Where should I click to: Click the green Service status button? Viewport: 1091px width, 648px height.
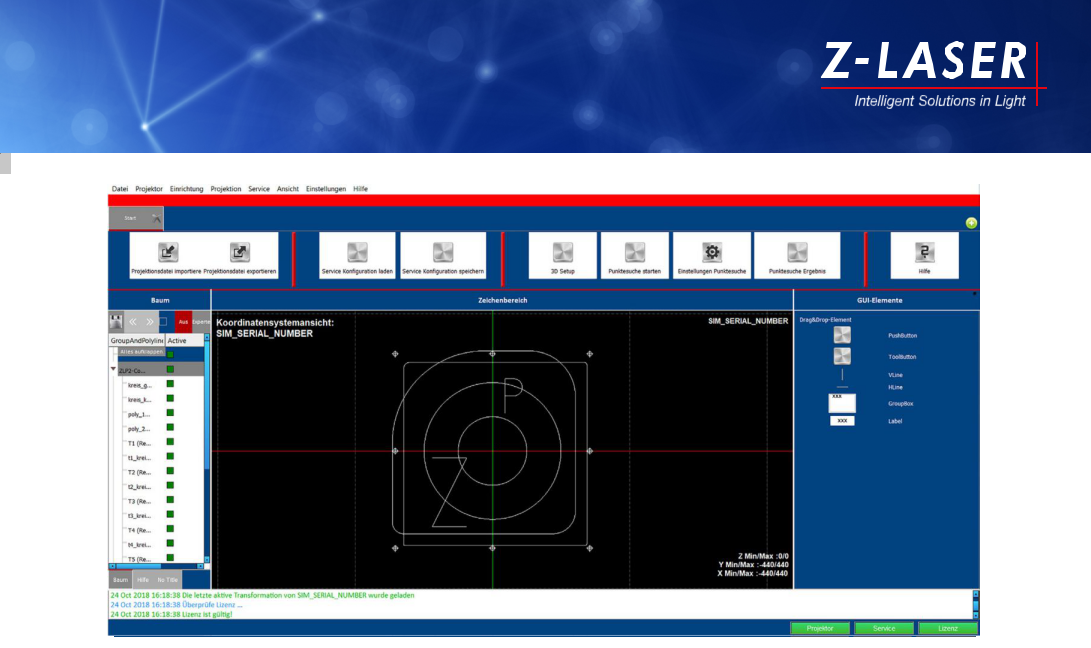click(883, 628)
